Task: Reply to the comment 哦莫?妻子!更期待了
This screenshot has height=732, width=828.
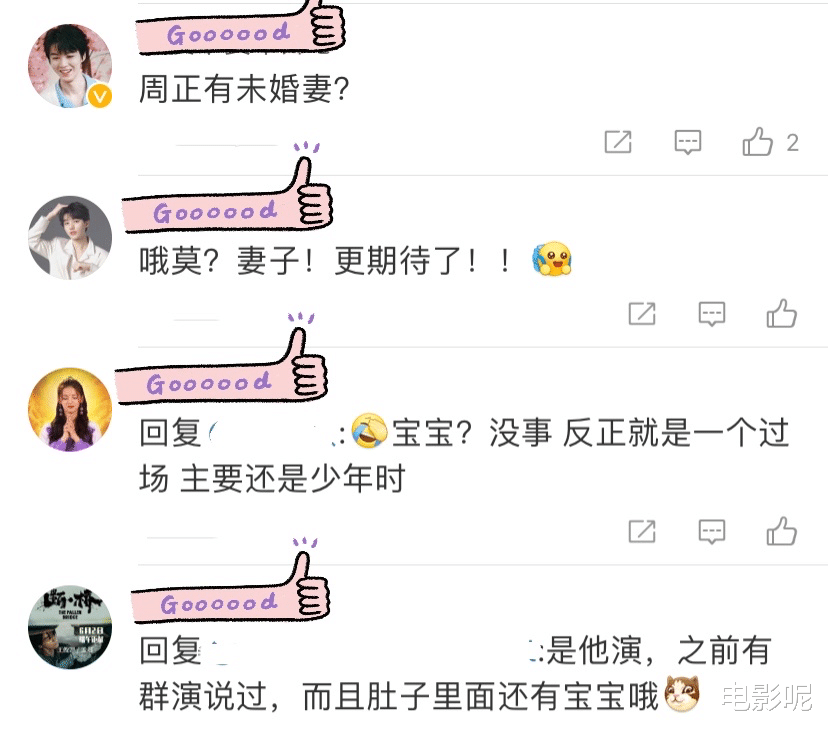Action: coord(712,314)
